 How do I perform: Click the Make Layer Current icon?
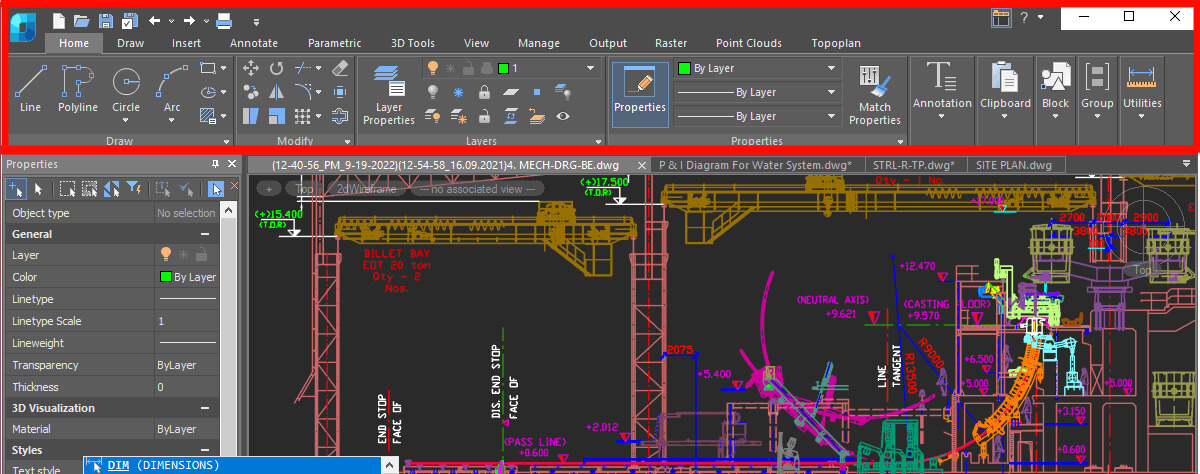point(510,92)
